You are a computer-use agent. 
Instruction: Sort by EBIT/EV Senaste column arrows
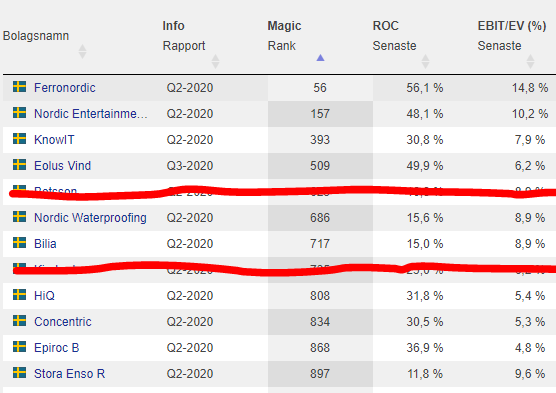[x=530, y=61]
